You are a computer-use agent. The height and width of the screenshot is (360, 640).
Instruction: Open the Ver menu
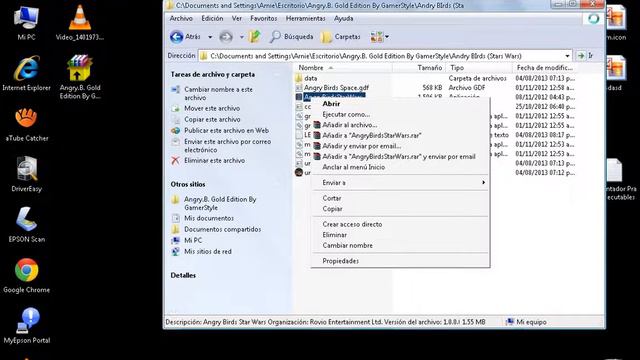(x=237, y=18)
